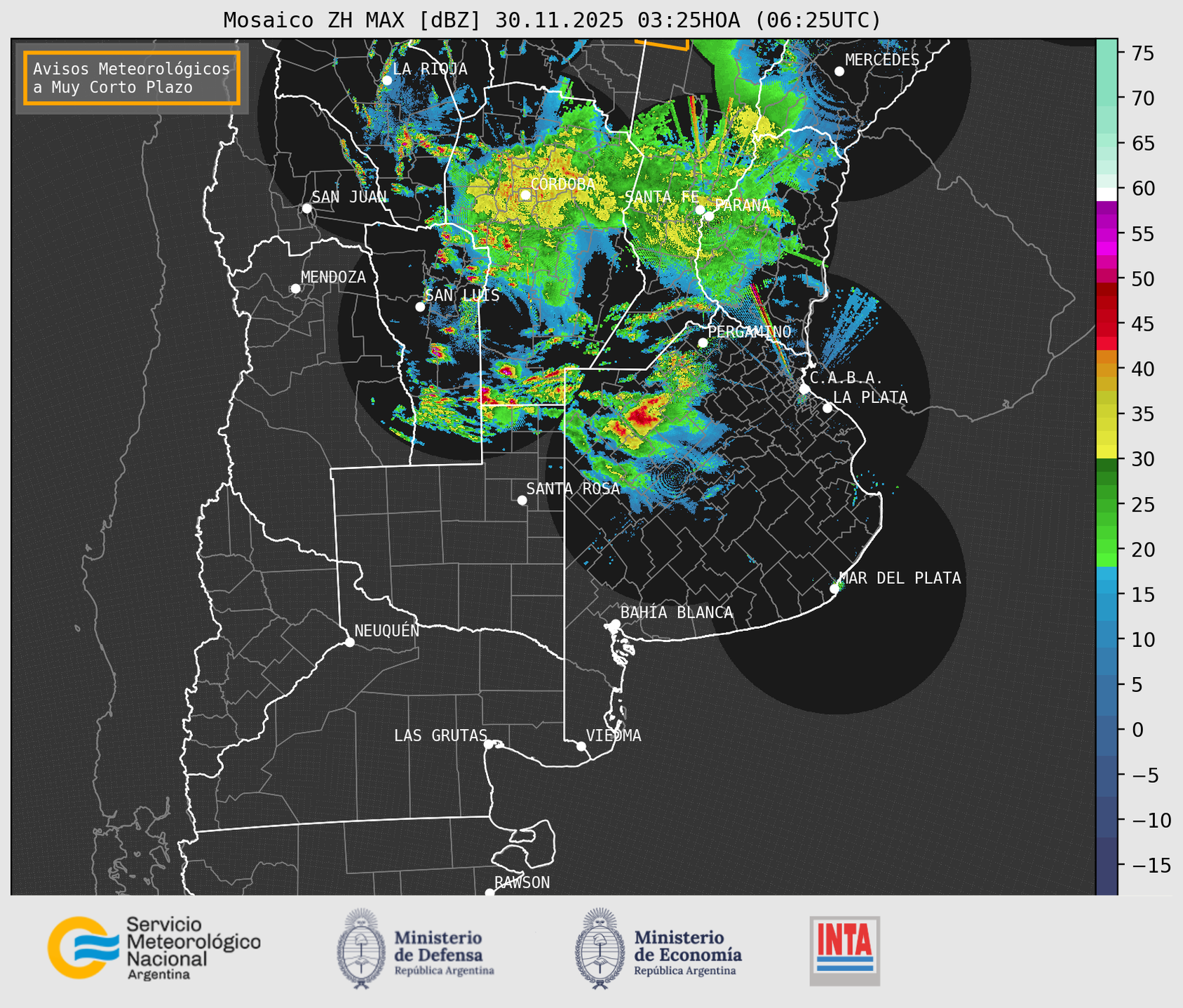This screenshot has height=1008, width=1183.
Task: Click the Viedma label
Action: click(614, 735)
